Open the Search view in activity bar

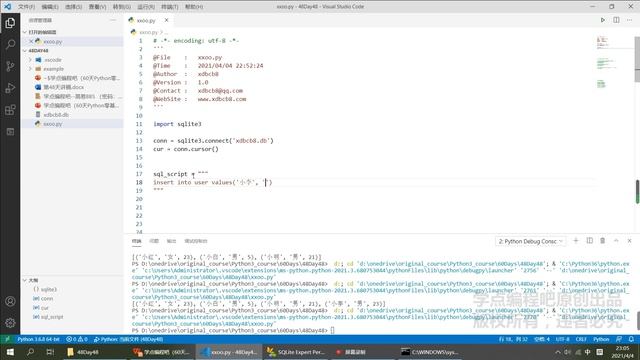pyautogui.click(x=10, y=44)
